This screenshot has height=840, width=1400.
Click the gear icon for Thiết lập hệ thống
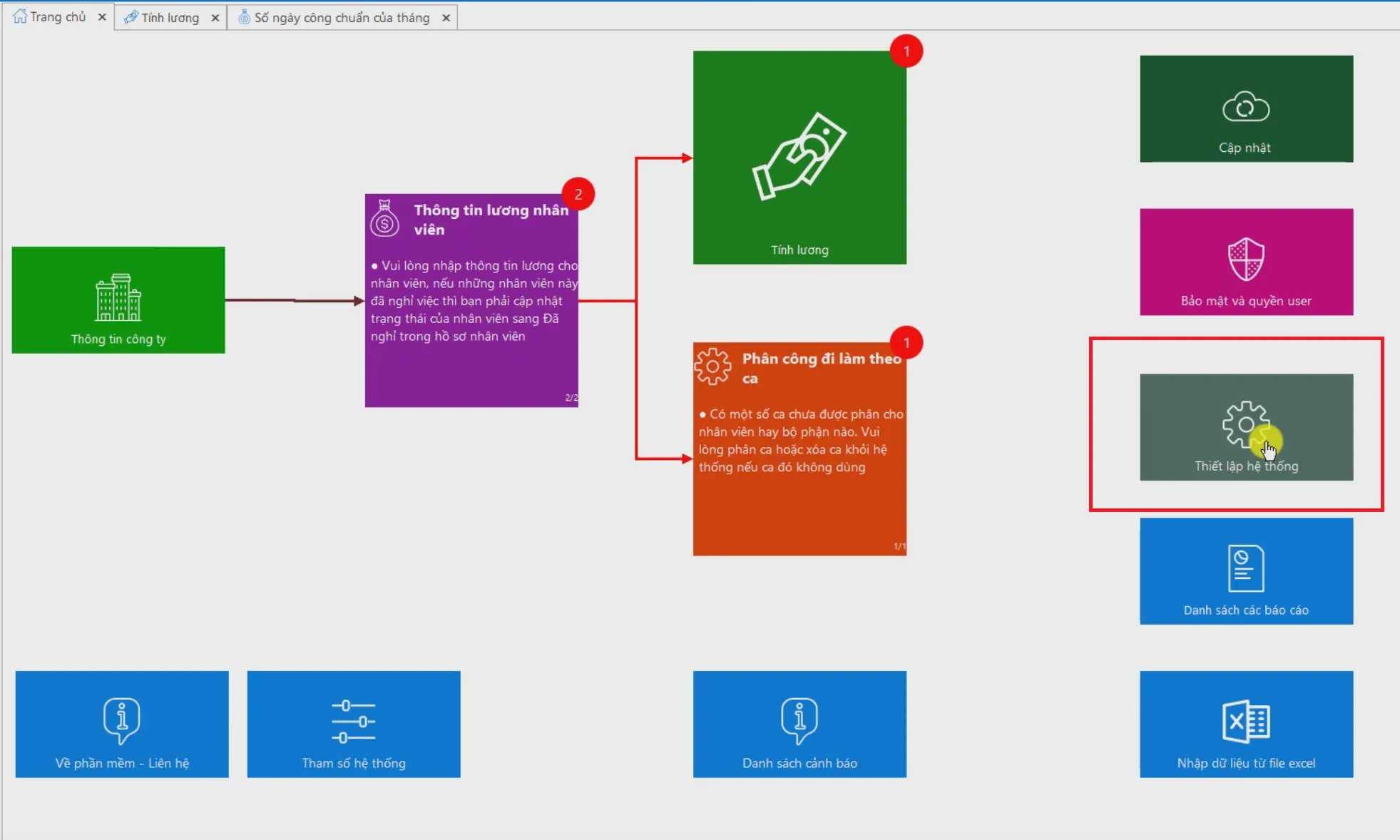click(x=1245, y=425)
